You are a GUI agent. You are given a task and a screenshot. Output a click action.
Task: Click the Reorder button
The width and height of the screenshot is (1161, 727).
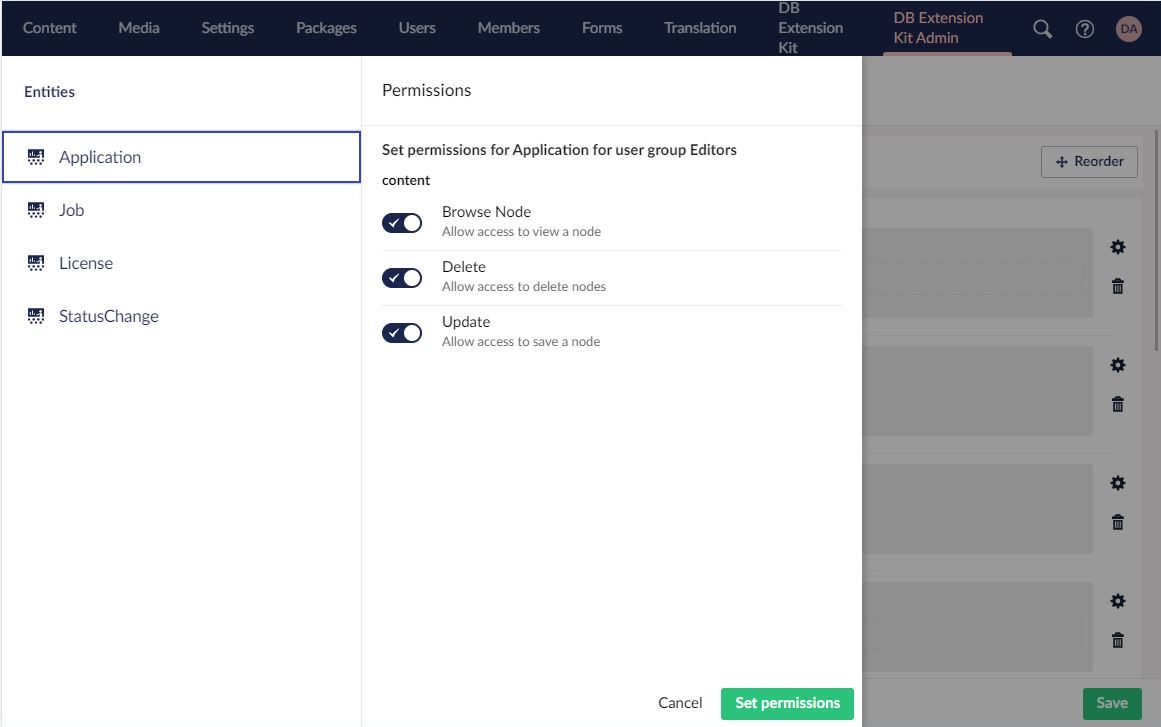1089,161
